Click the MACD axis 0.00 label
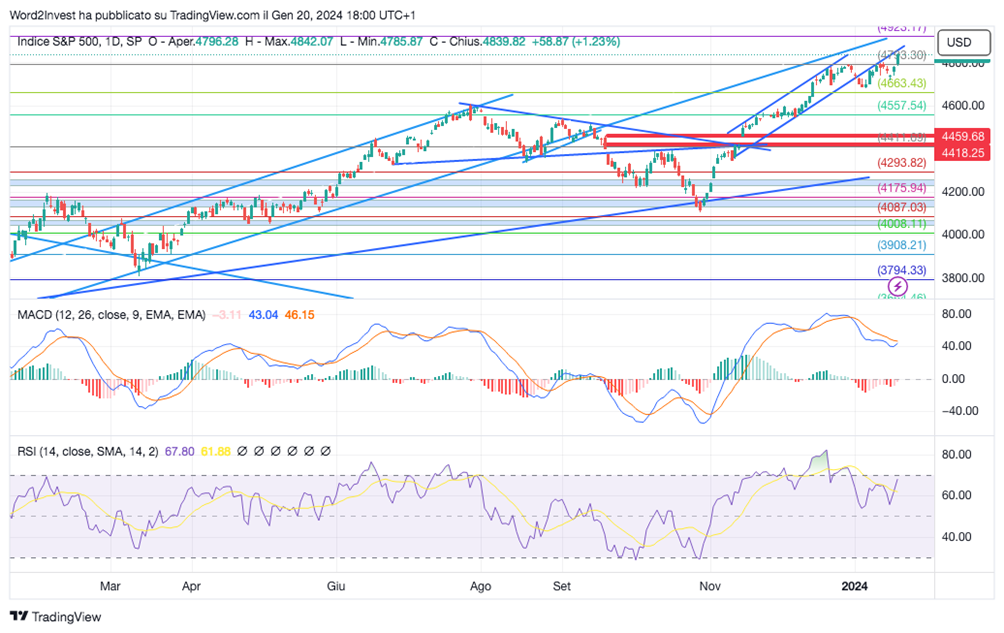 coord(953,379)
